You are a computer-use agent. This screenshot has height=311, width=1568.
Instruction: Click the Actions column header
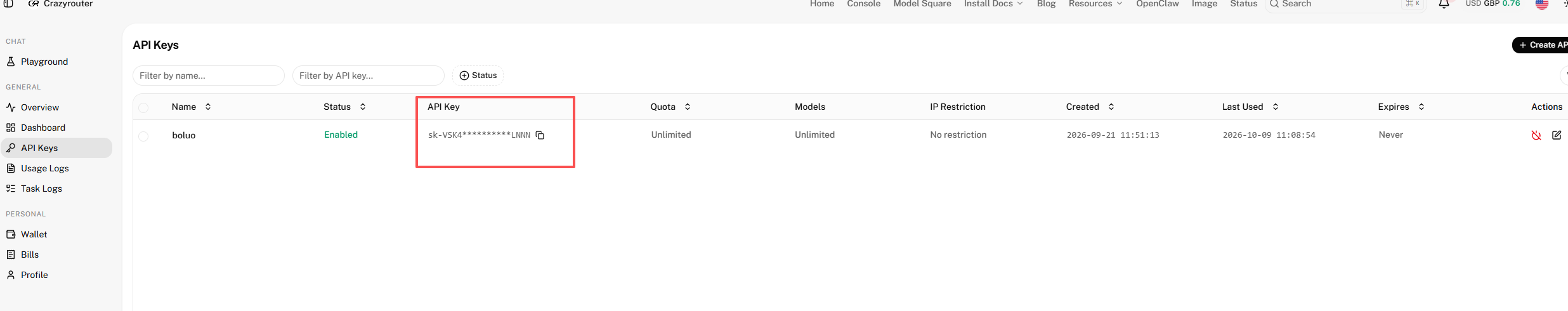click(x=1547, y=107)
